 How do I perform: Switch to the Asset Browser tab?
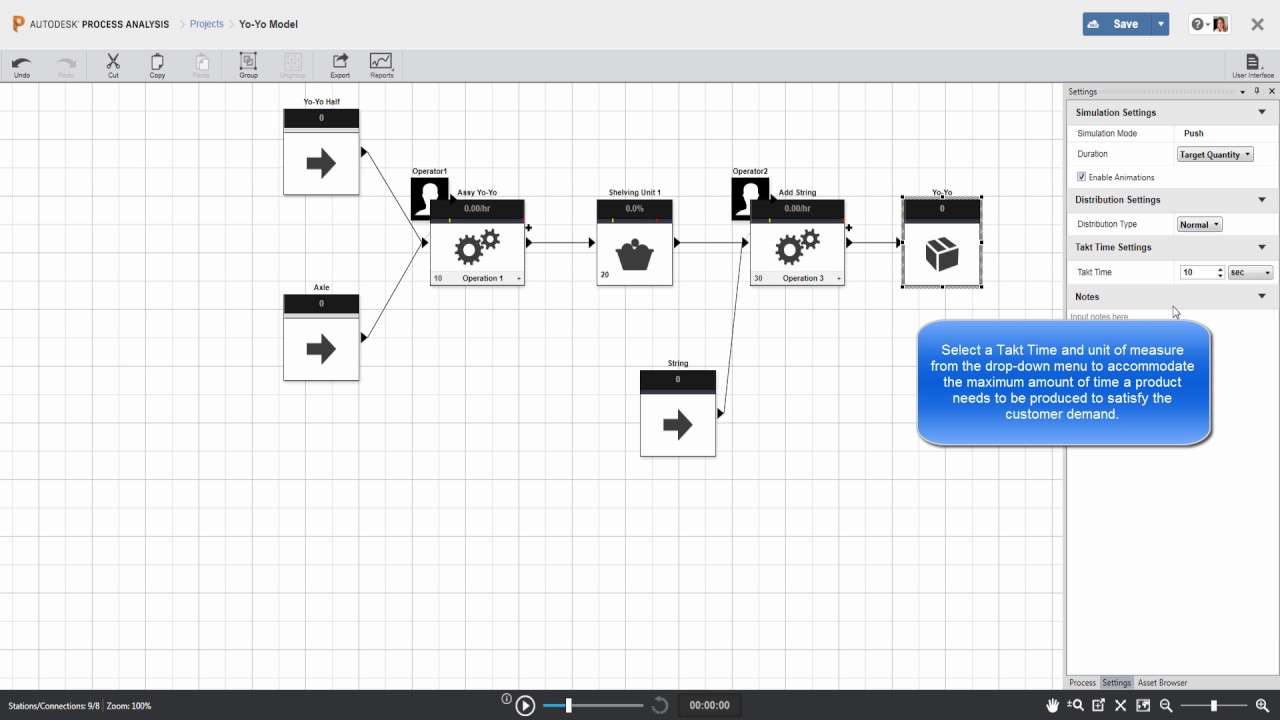pos(1162,683)
